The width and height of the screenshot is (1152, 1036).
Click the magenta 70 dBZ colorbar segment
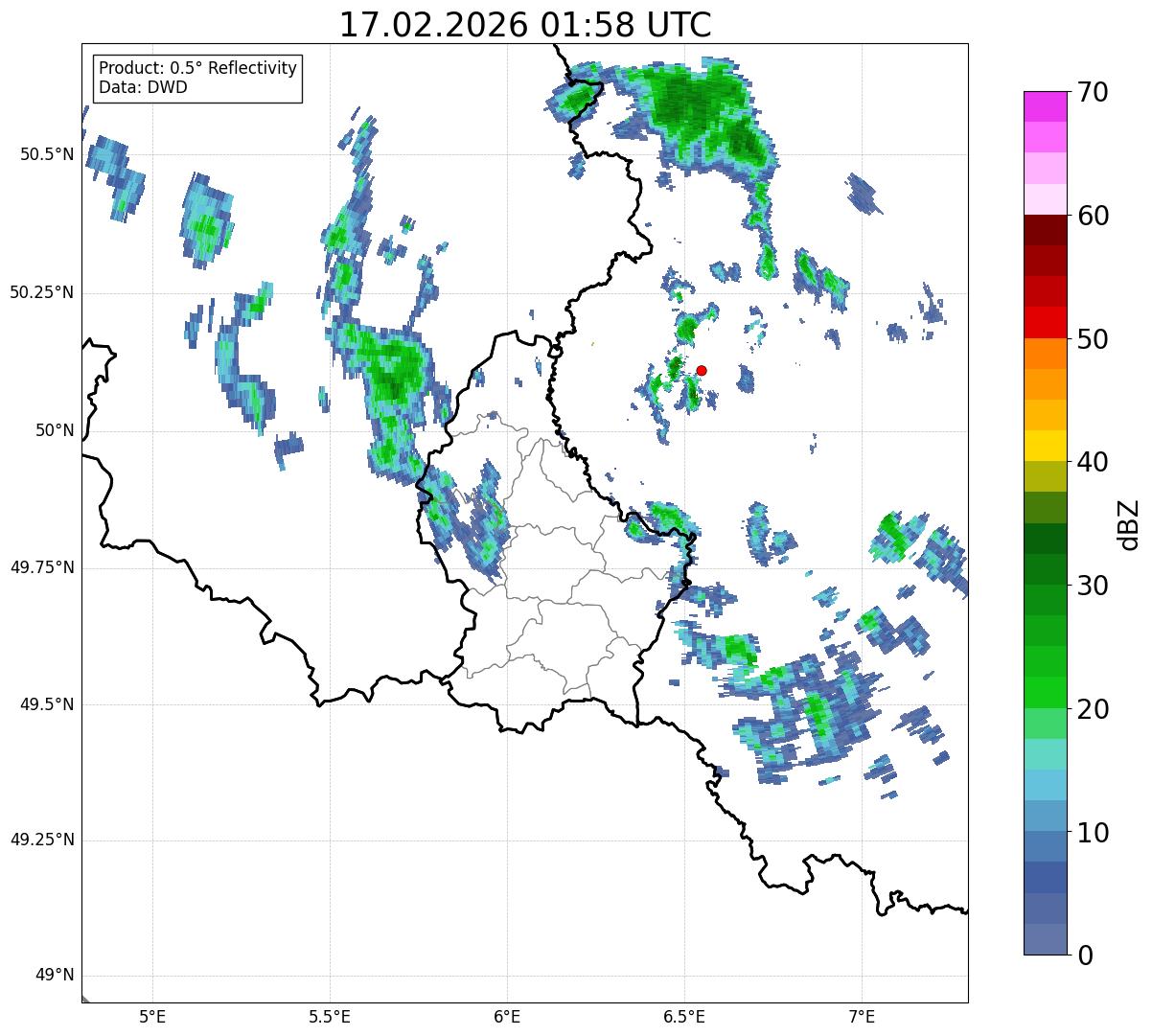click(x=1045, y=106)
